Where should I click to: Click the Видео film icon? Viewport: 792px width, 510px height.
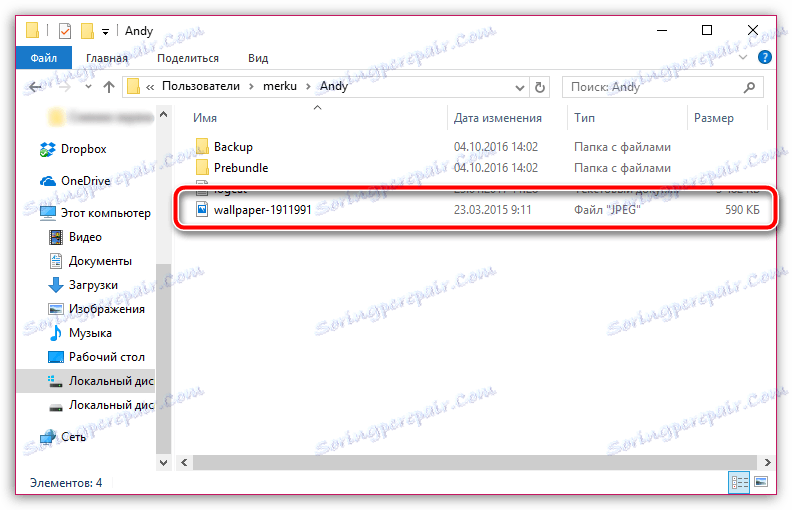56,237
